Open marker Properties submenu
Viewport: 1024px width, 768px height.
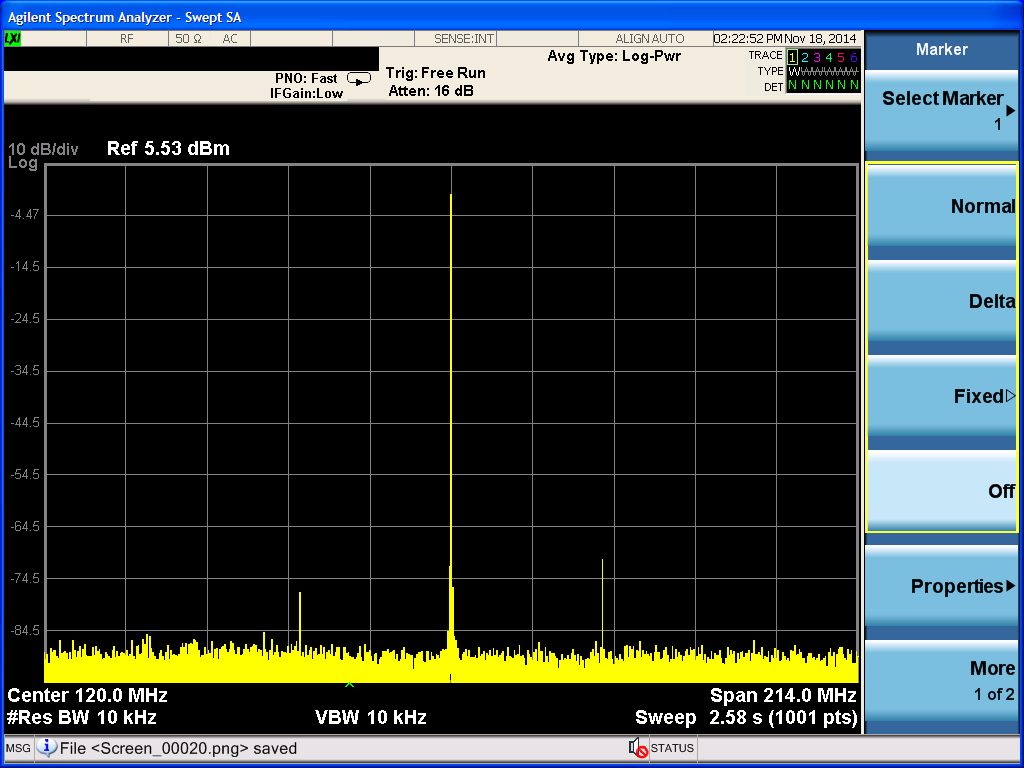(942, 586)
